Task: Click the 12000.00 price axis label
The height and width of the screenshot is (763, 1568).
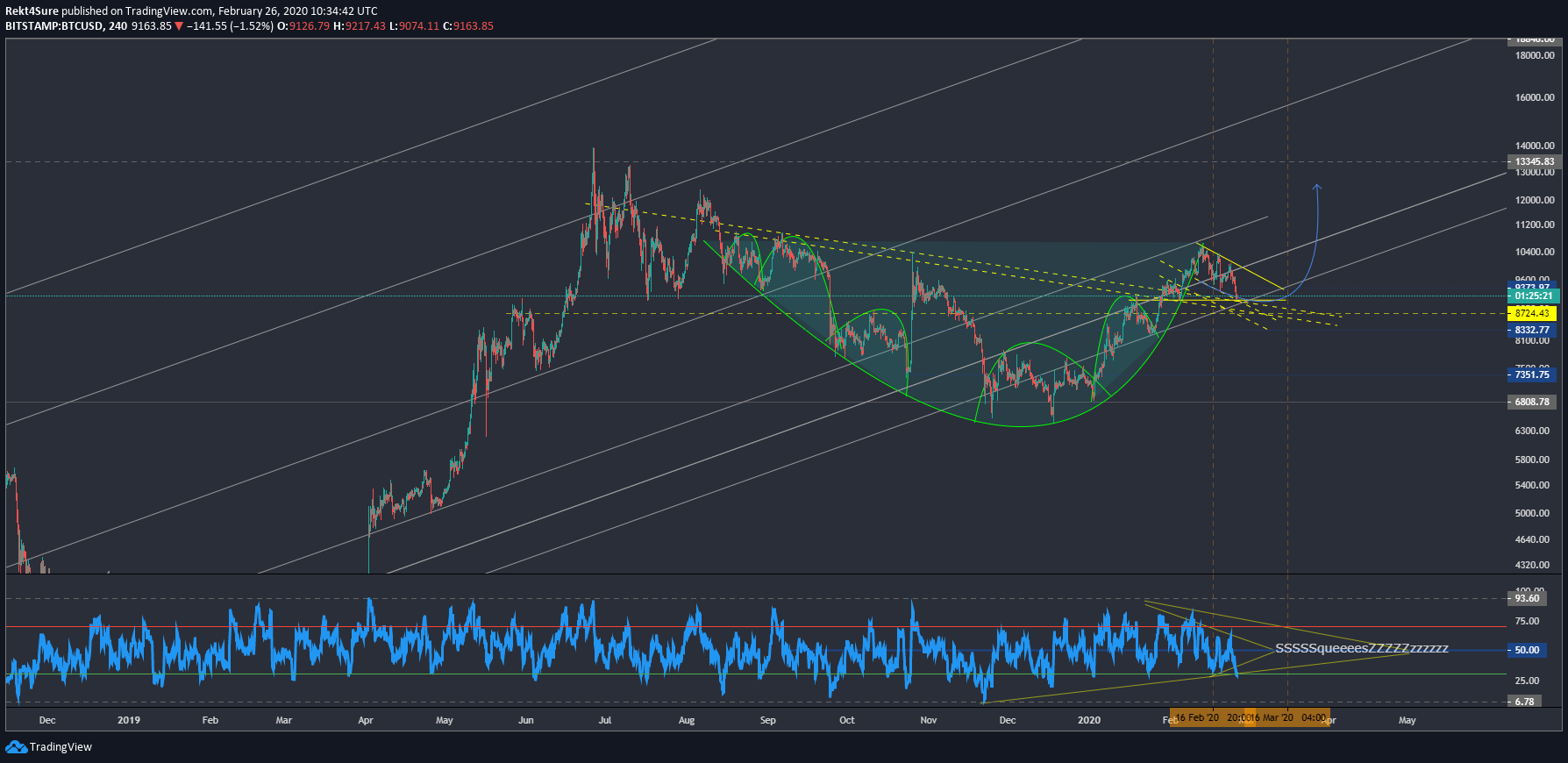Action: pyautogui.click(x=1535, y=200)
